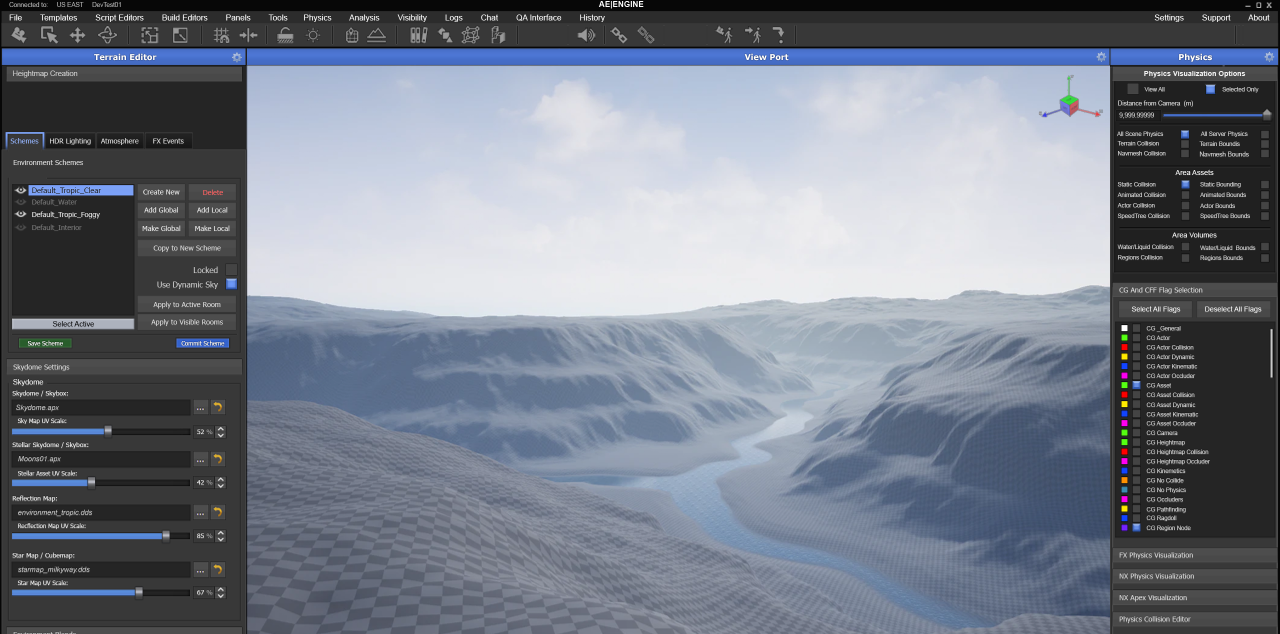The image size is (1280, 634).
Task: Expand the Physics Collision Editor section
Action: click(x=1194, y=619)
